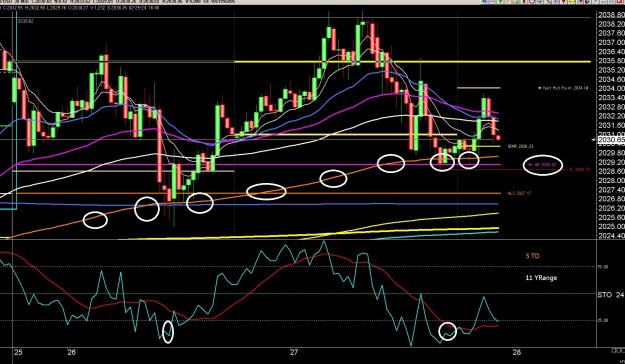Screen dimensions: 625x364
Task: Click the current price tag 2030.65
Action: [x=611, y=140]
